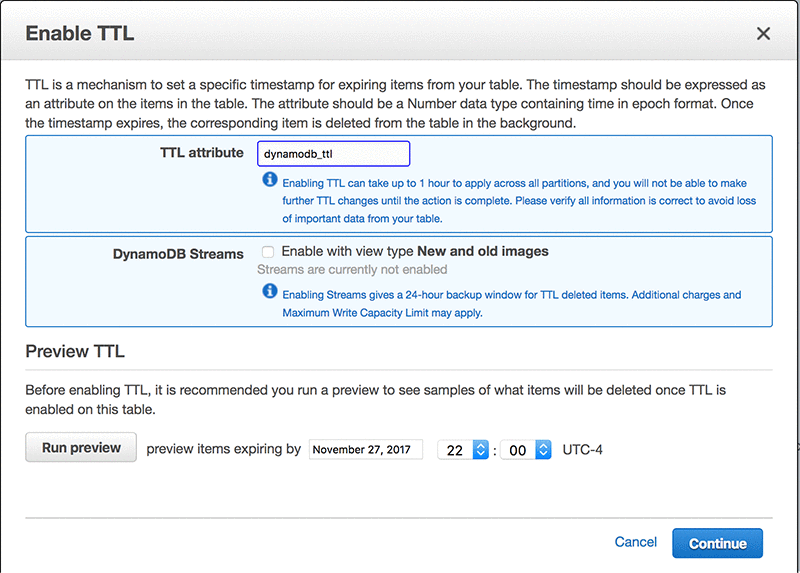This screenshot has width=800, height=573.
Task: Click the 'DynamoDB Streams' section label
Action: pyautogui.click(x=178, y=254)
